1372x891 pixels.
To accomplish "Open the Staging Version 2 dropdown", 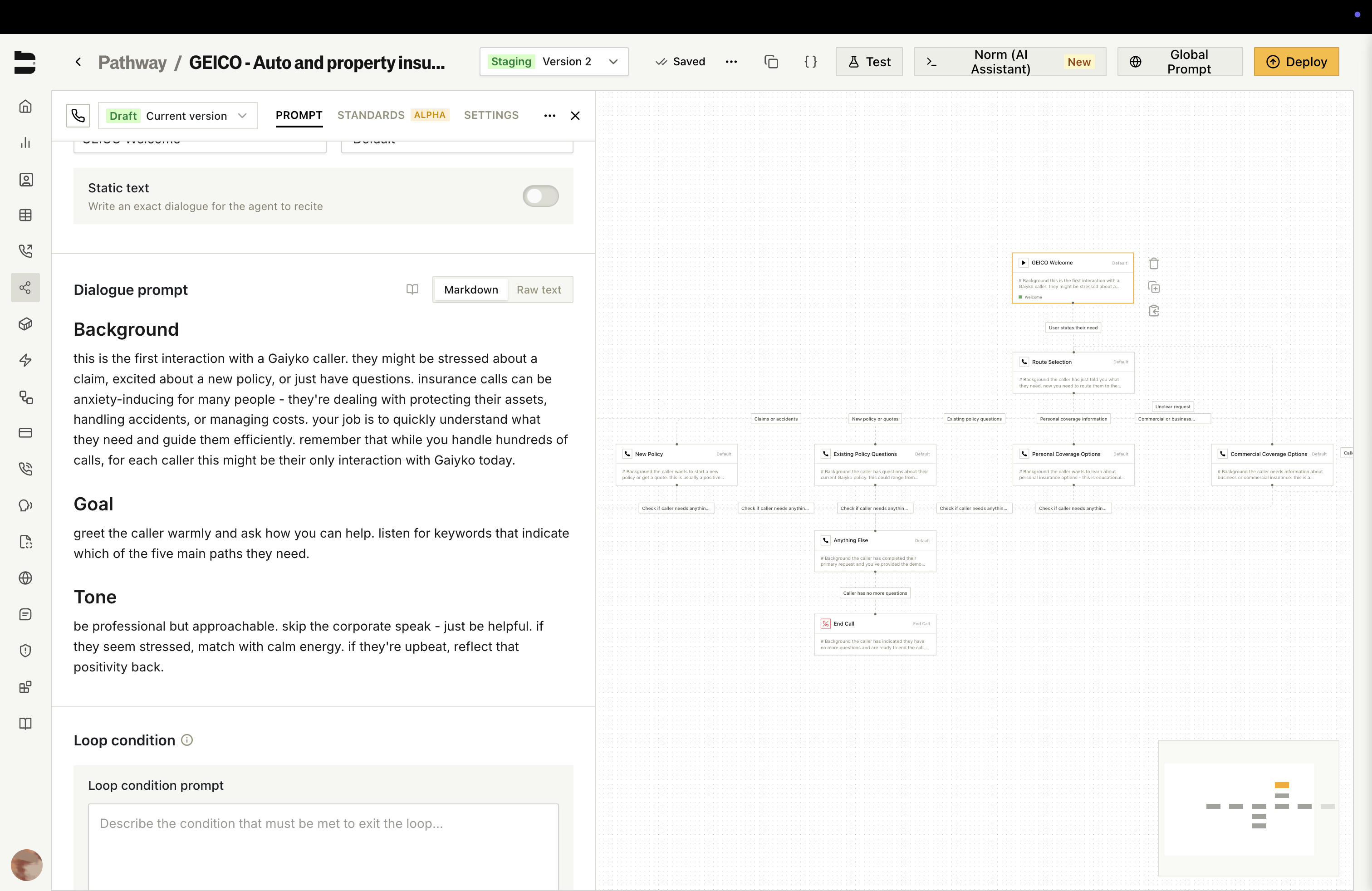I will [x=554, y=62].
